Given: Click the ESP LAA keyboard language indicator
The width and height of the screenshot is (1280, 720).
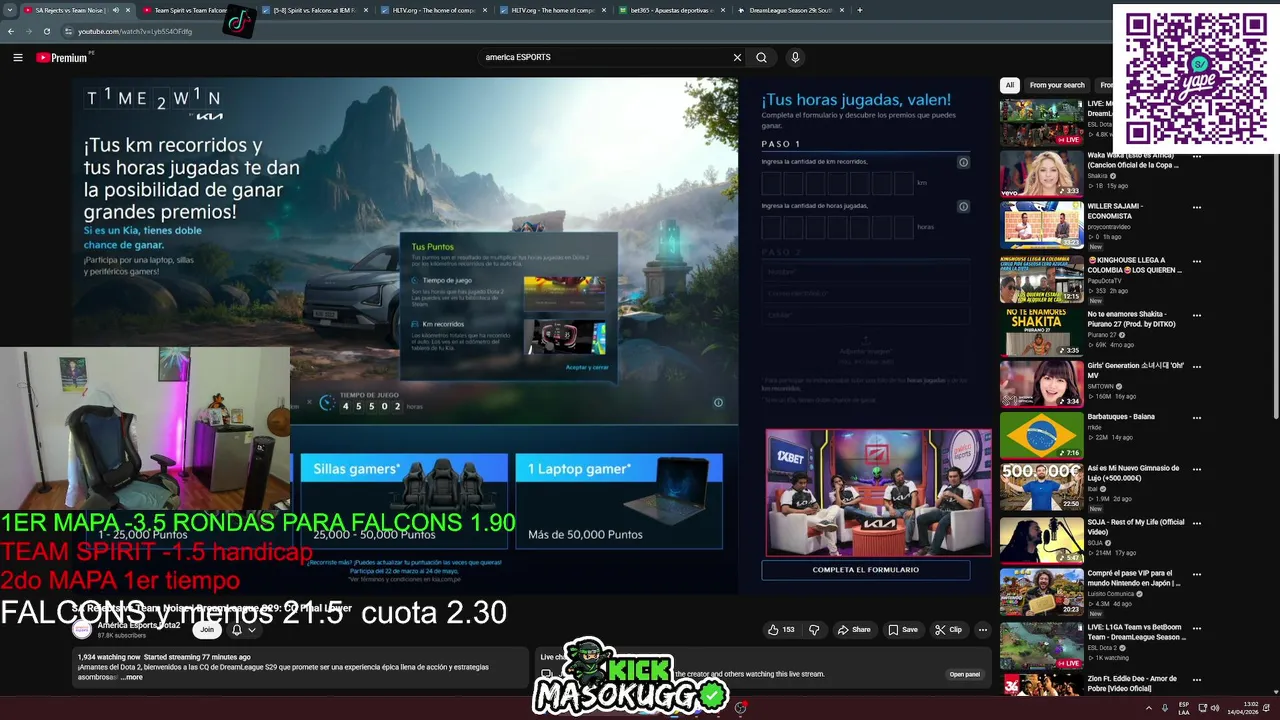Looking at the screenshot, I should [1184, 708].
